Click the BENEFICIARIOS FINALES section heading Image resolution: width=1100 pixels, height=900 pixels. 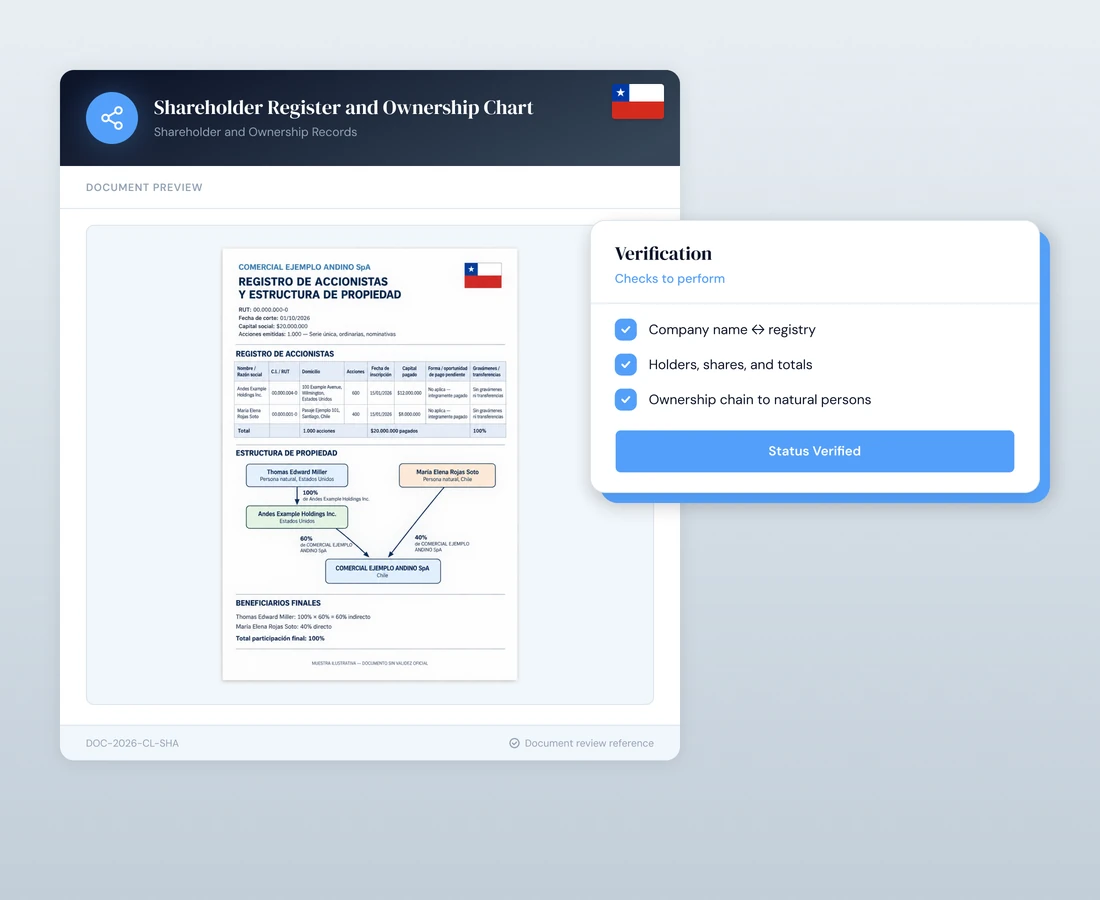pyautogui.click(x=278, y=603)
